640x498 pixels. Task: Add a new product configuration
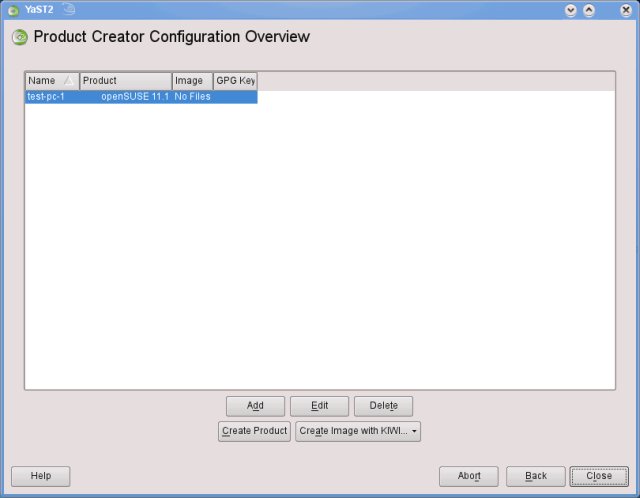coord(256,406)
